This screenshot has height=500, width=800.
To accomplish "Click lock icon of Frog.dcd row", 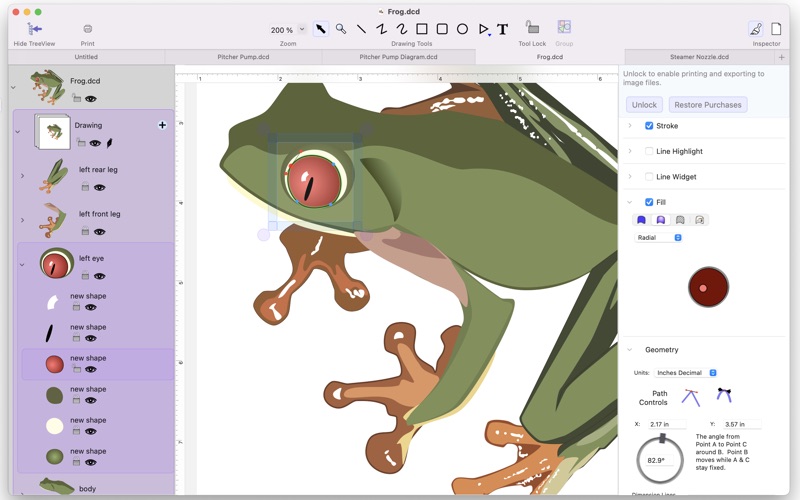I will 77,98.
